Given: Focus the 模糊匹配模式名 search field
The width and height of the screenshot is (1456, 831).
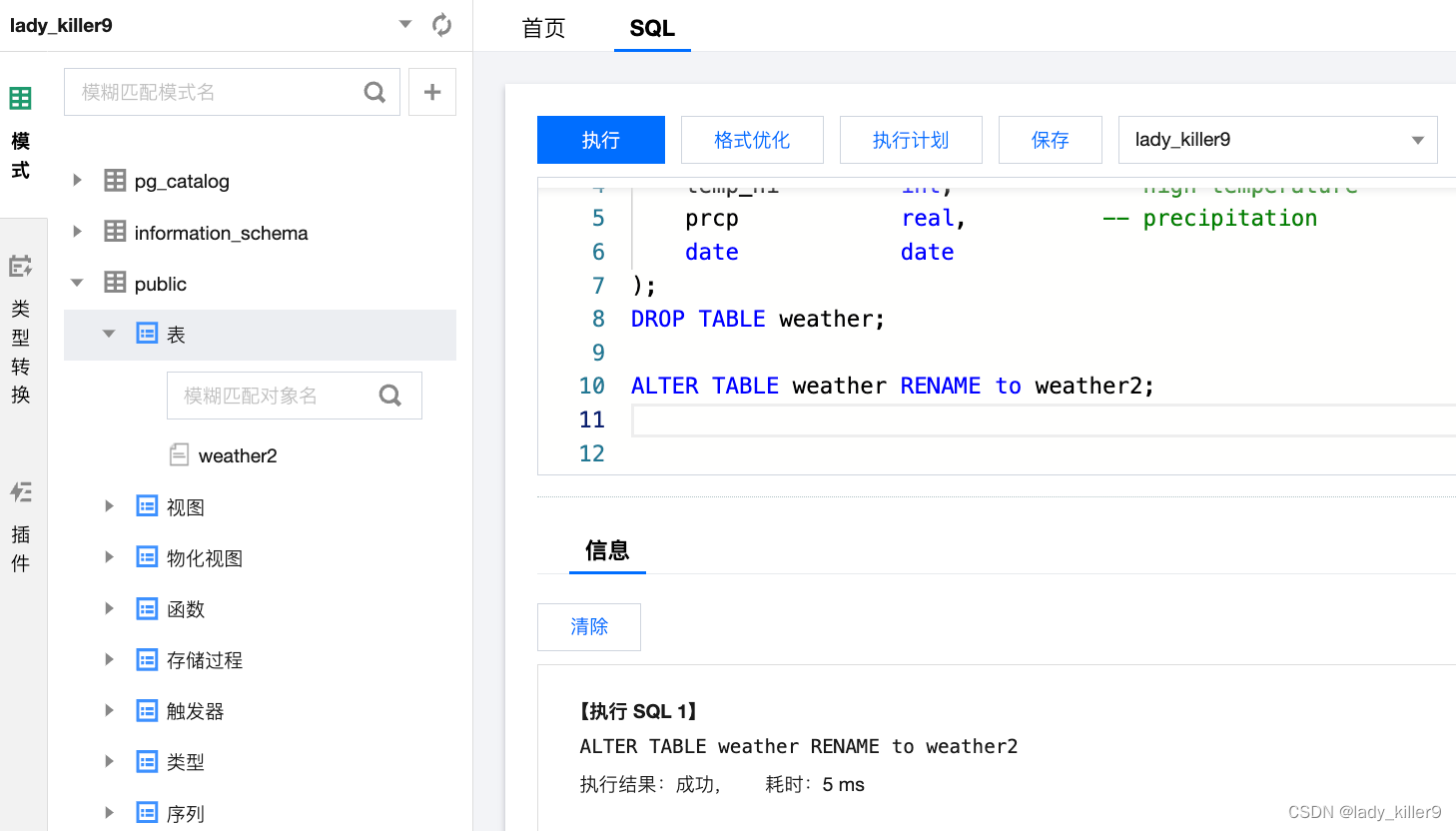Looking at the screenshot, I should 232,92.
